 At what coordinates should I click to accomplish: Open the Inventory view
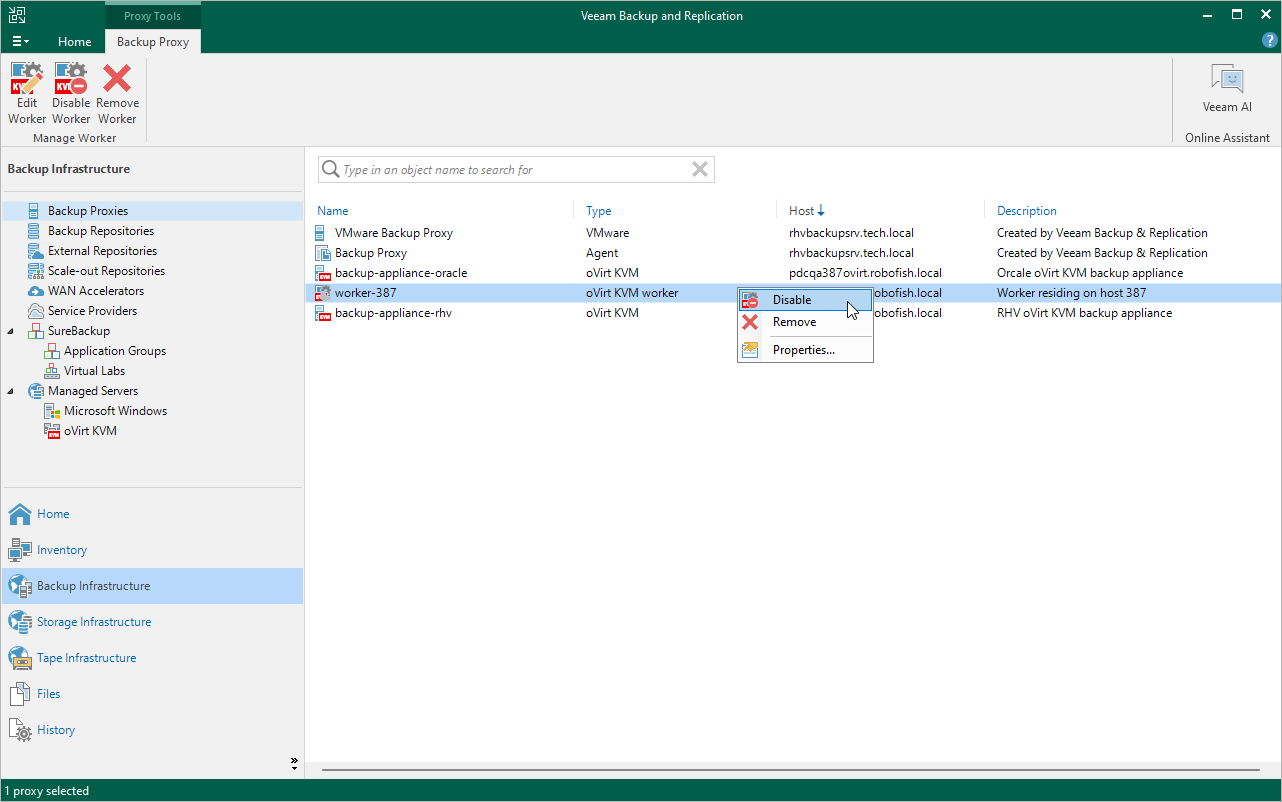[x=61, y=550]
